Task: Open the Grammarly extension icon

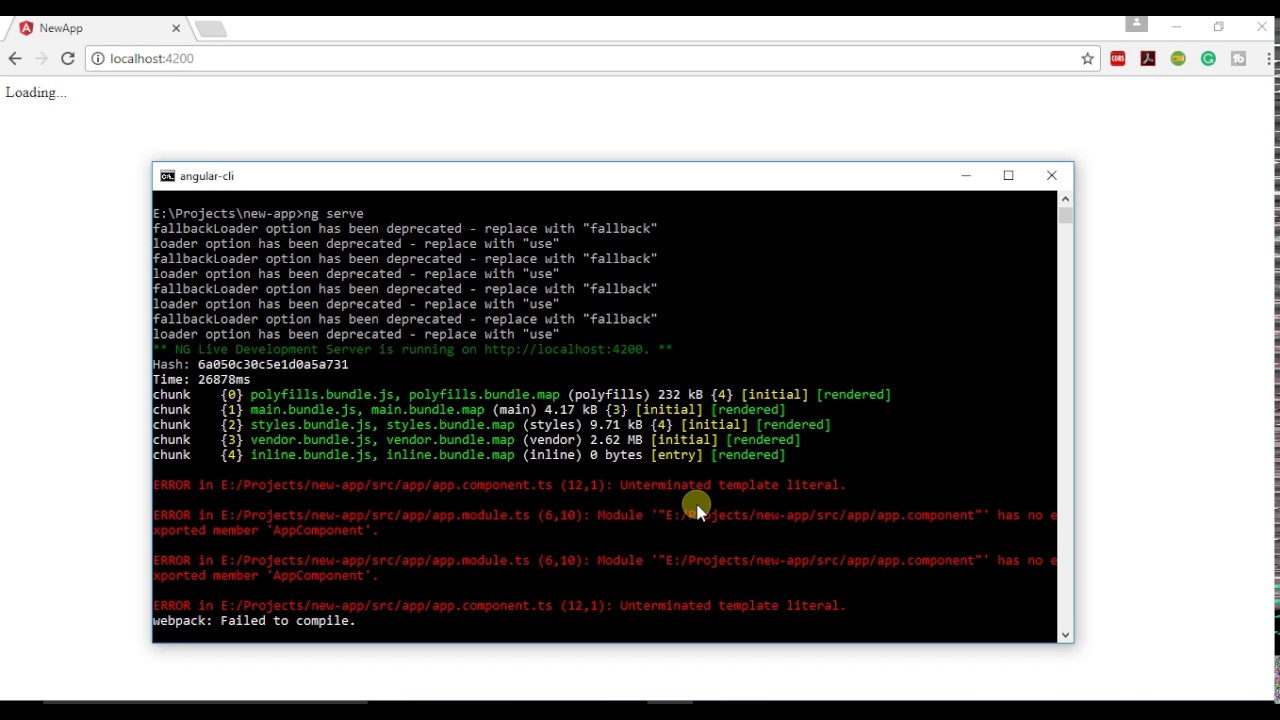Action: coord(1208,59)
